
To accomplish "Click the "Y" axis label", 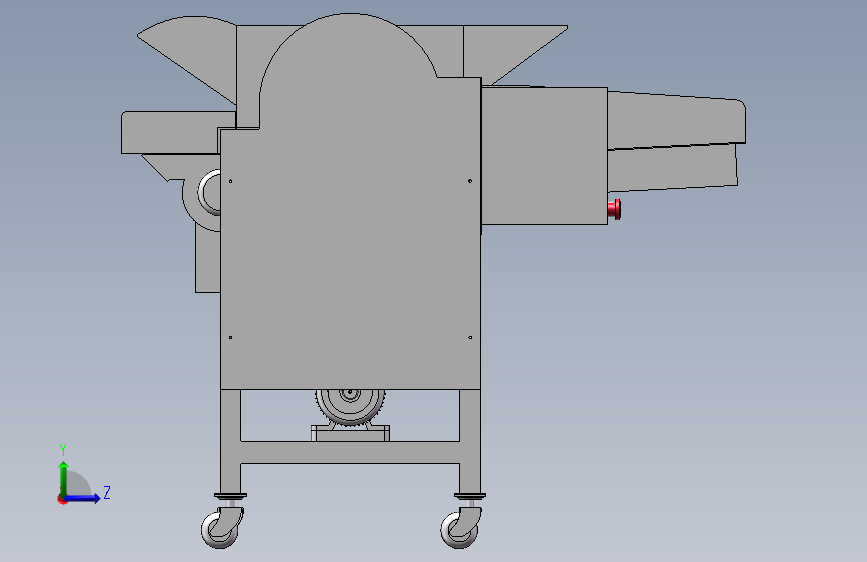I will coord(63,450).
